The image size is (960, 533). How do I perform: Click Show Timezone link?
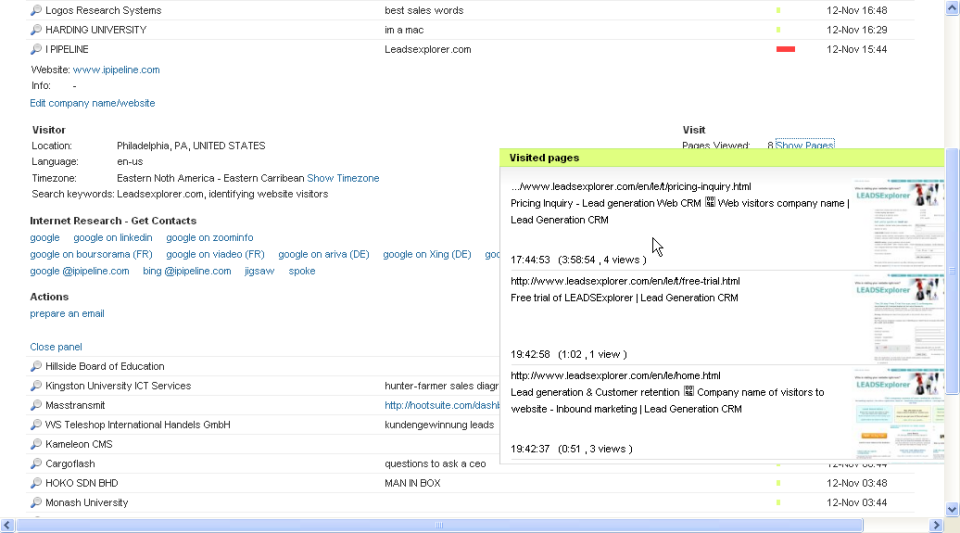click(343, 178)
